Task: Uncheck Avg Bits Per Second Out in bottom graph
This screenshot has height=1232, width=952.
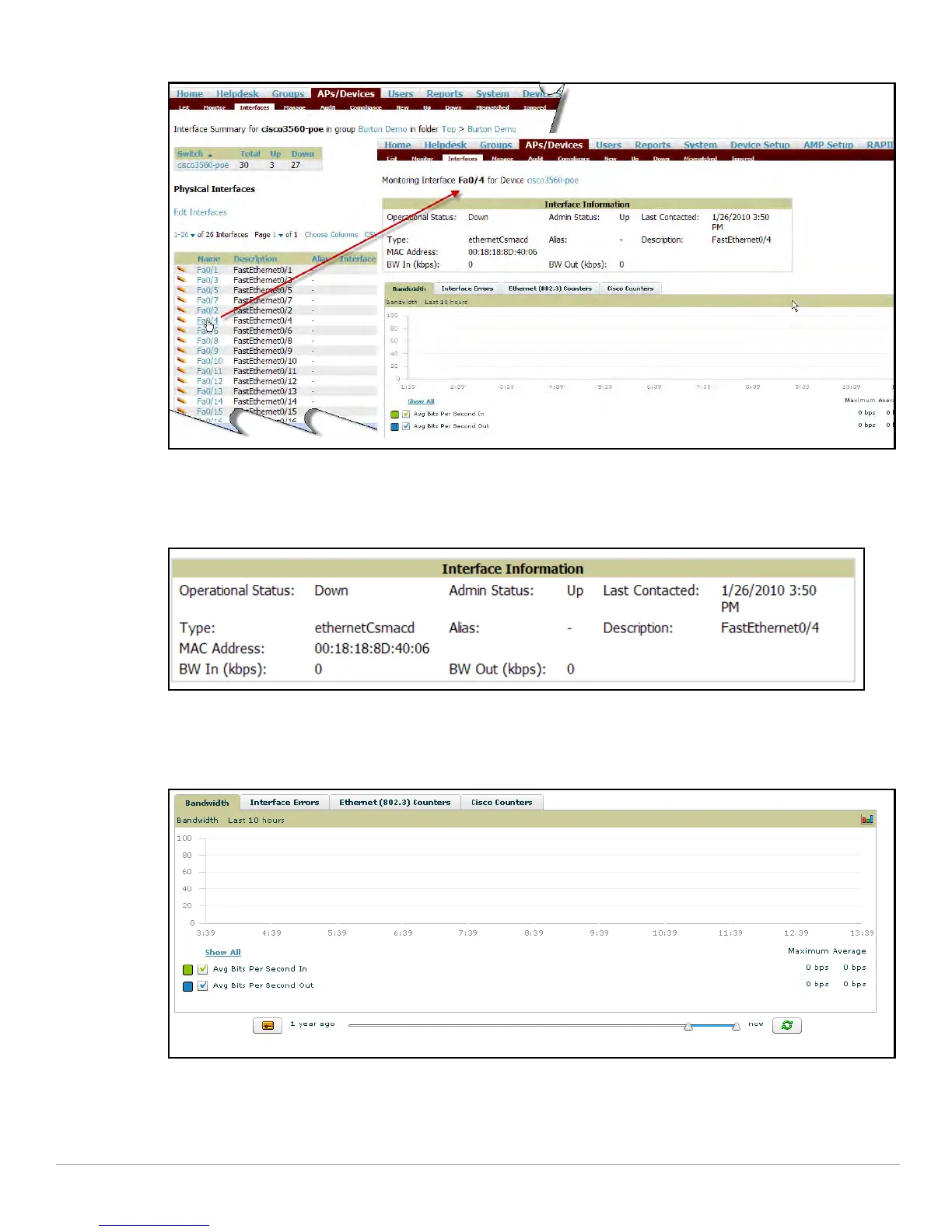Action: (x=203, y=985)
